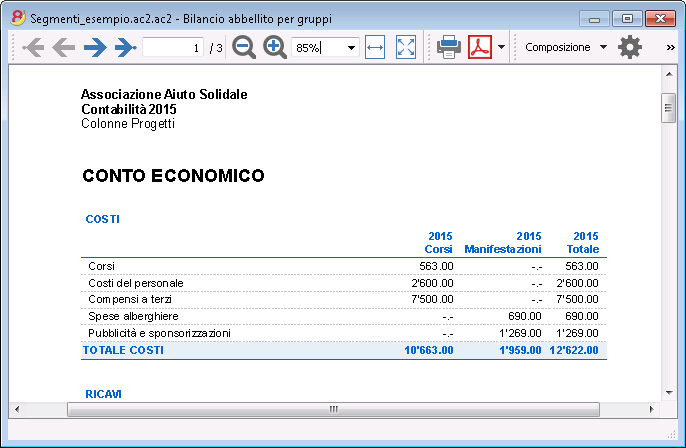Image resolution: width=686 pixels, height=448 pixels.
Task: Open settings with the gear icon
Action: pos(630,47)
